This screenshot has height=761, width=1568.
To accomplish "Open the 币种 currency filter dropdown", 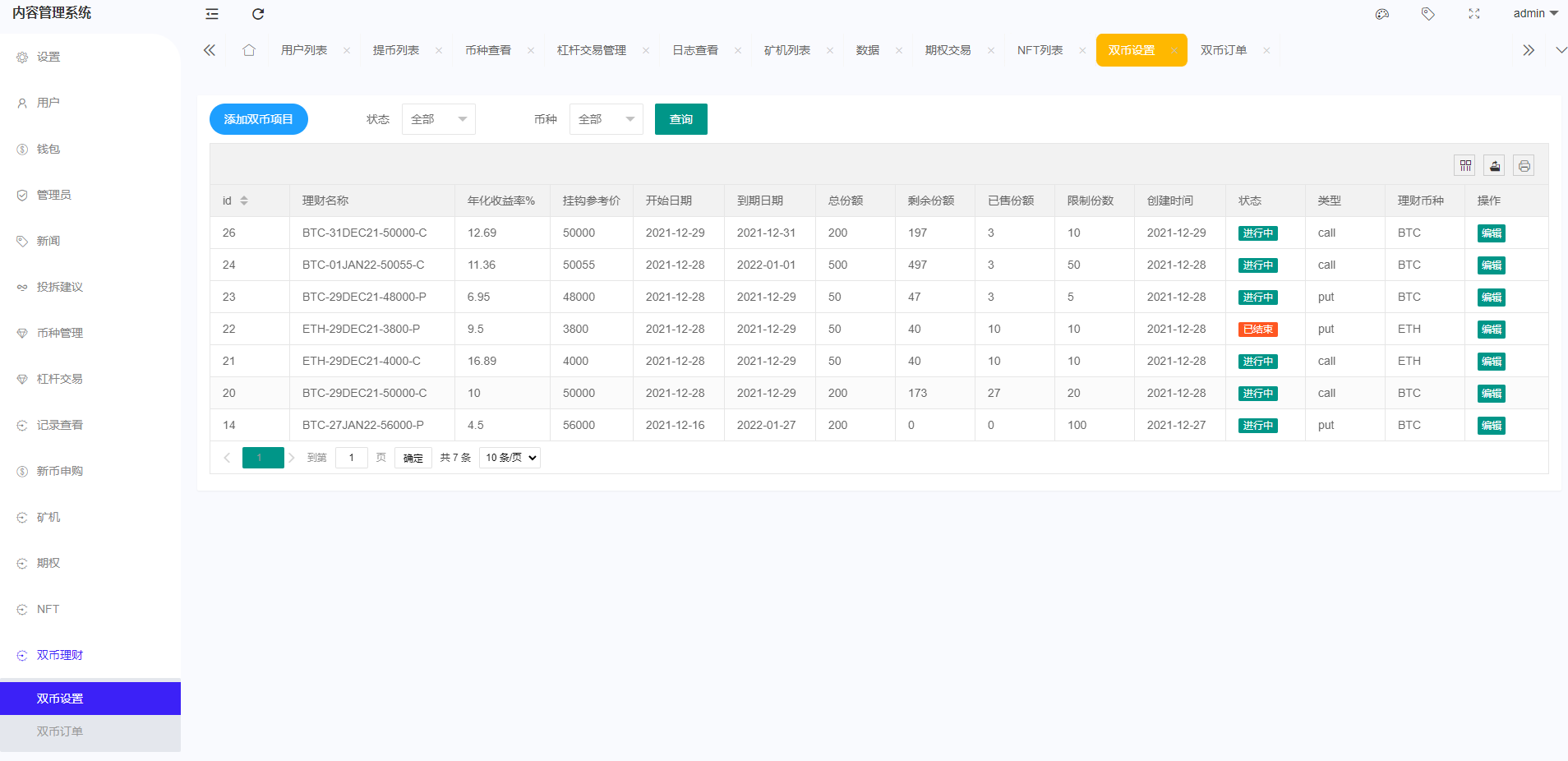I will (x=606, y=119).
